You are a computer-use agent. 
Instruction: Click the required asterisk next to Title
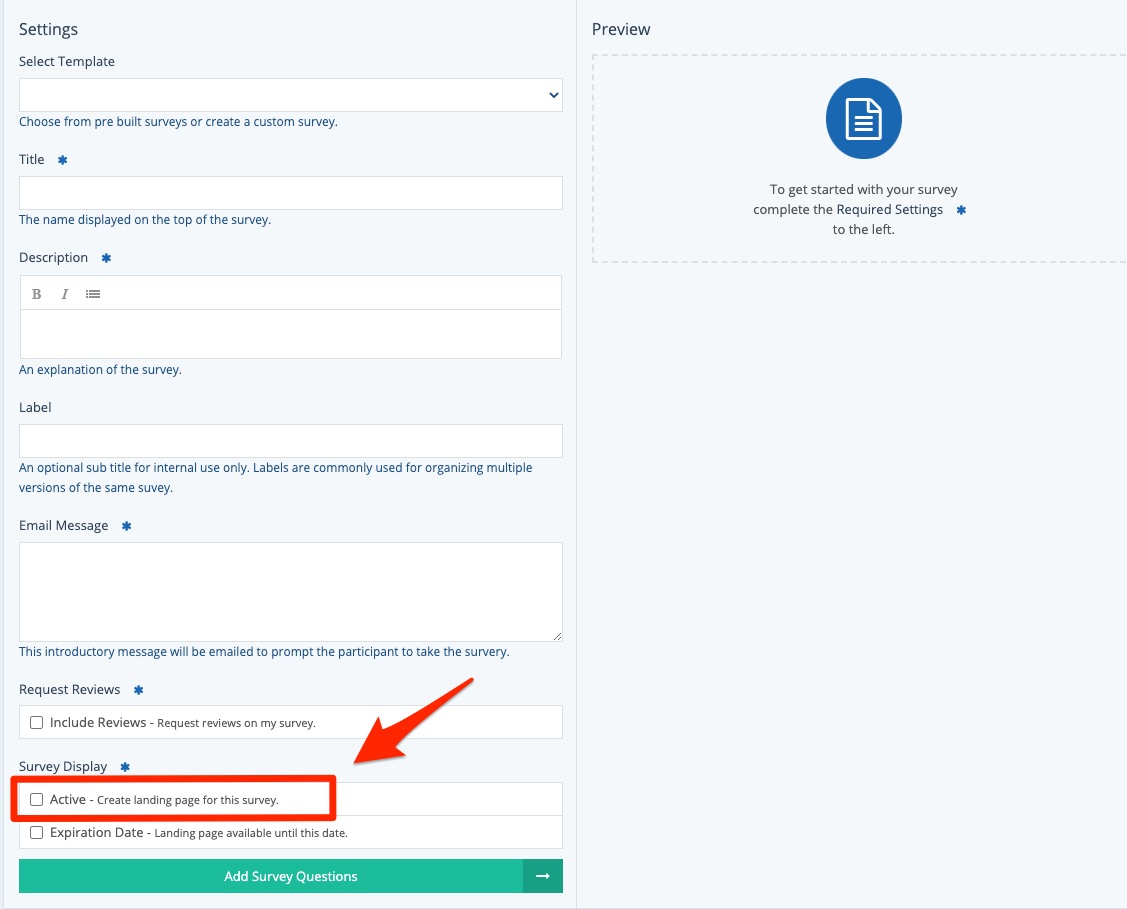click(x=62, y=160)
